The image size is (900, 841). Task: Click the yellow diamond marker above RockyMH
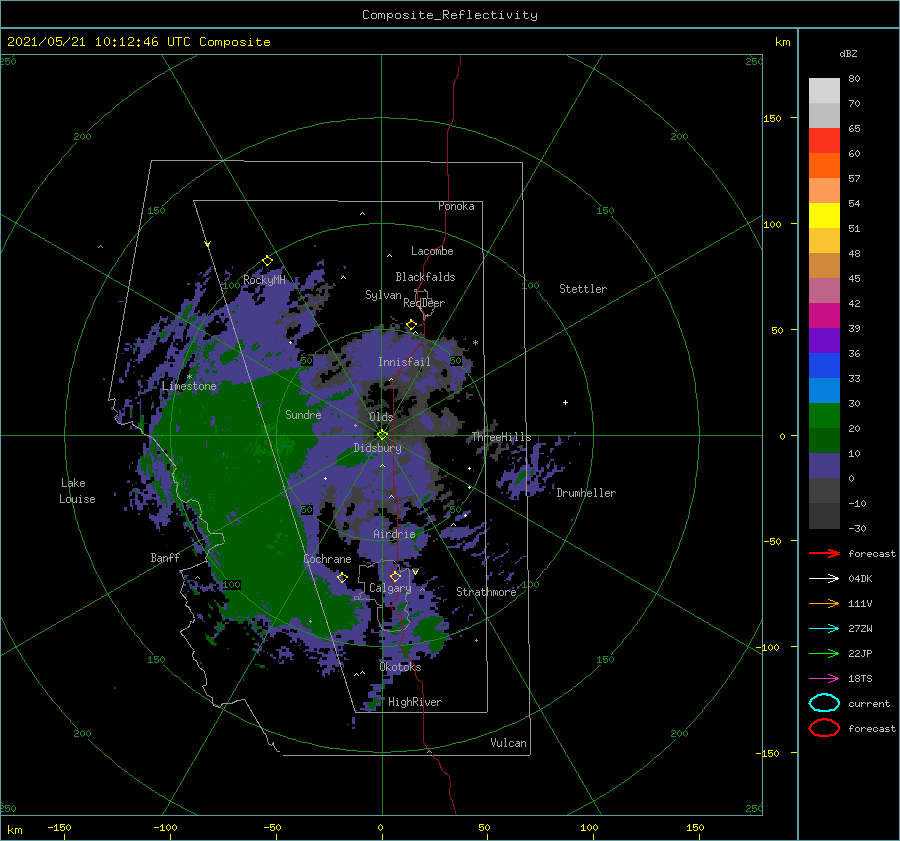click(x=267, y=261)
